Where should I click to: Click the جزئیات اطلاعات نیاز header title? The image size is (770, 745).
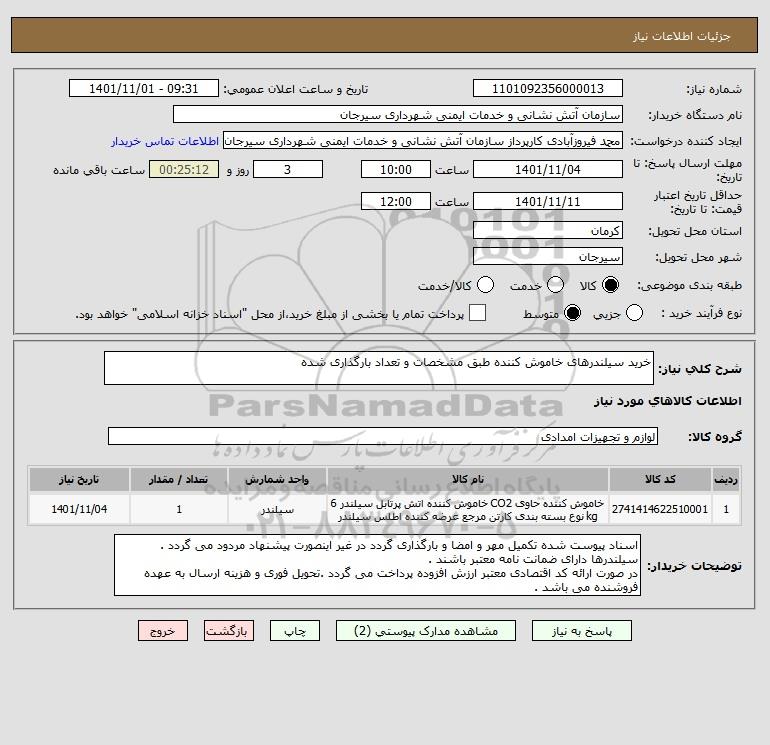[682, 36]
